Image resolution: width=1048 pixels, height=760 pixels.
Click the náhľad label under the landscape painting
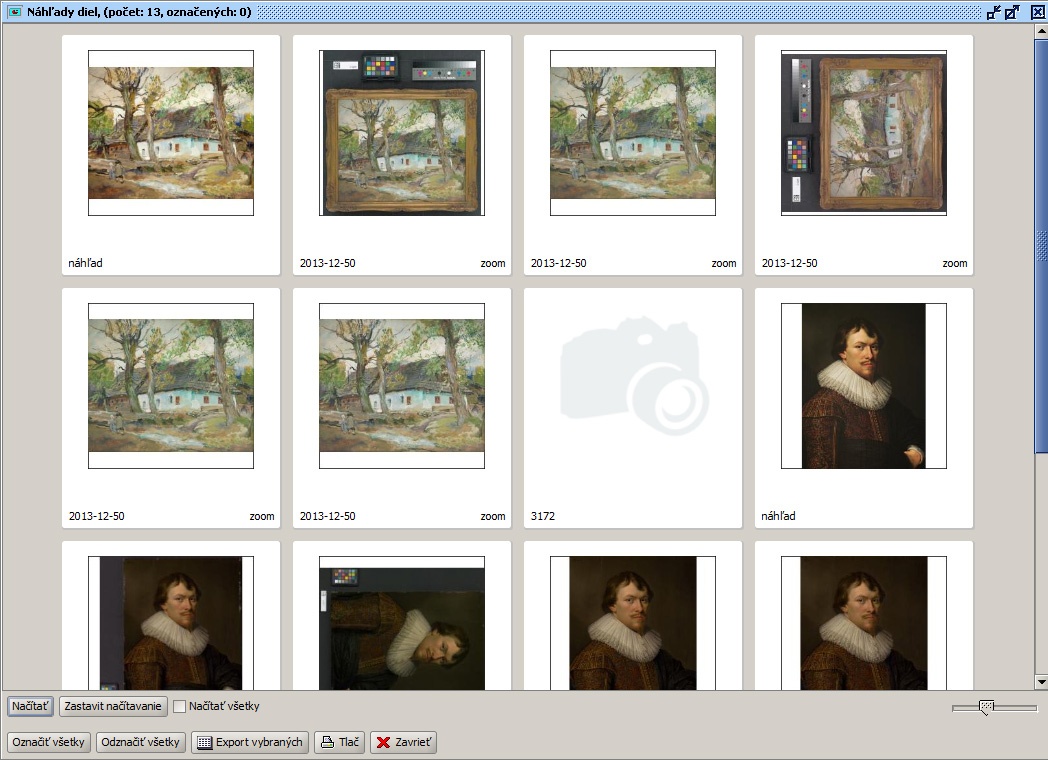(x=86, y=263)
